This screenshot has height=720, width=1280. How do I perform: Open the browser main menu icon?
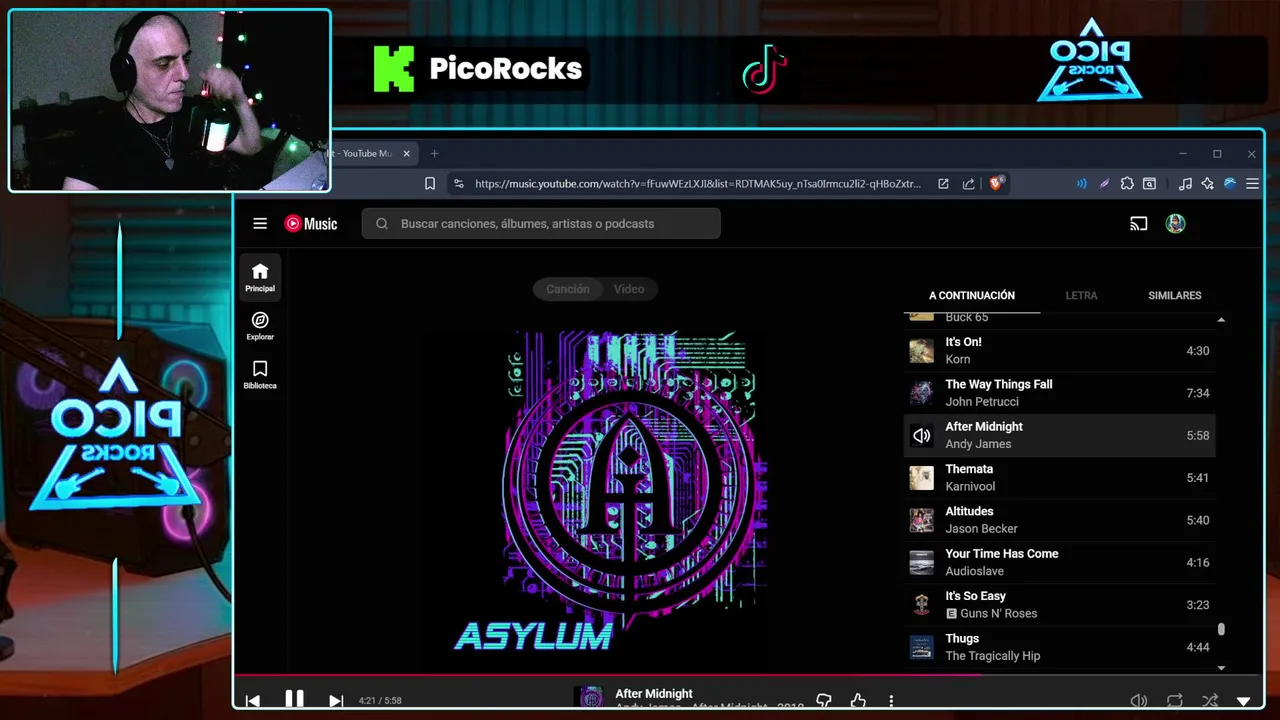coord(1252,184)
